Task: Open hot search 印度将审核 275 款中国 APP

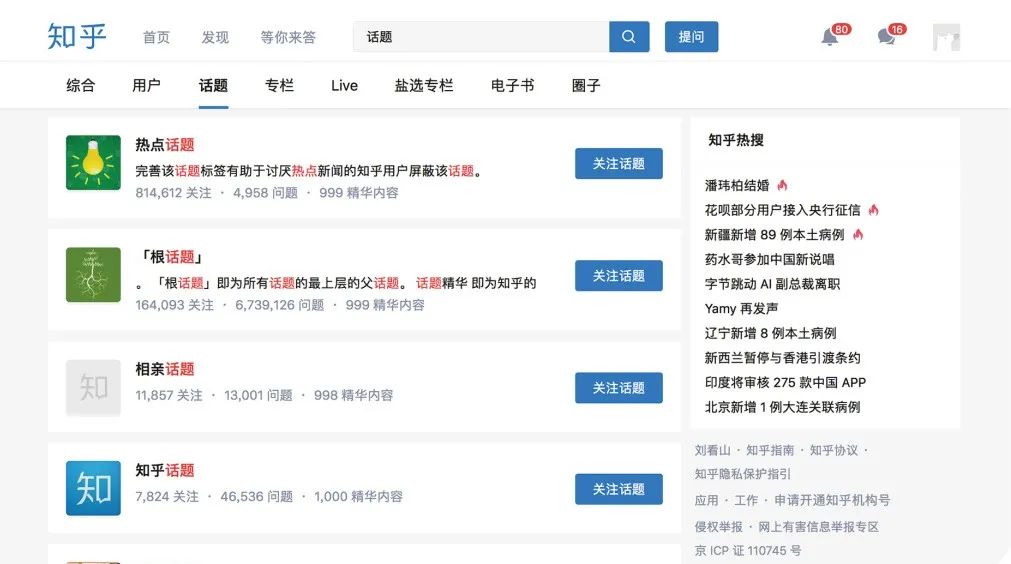Action: [x=785, y=382]
